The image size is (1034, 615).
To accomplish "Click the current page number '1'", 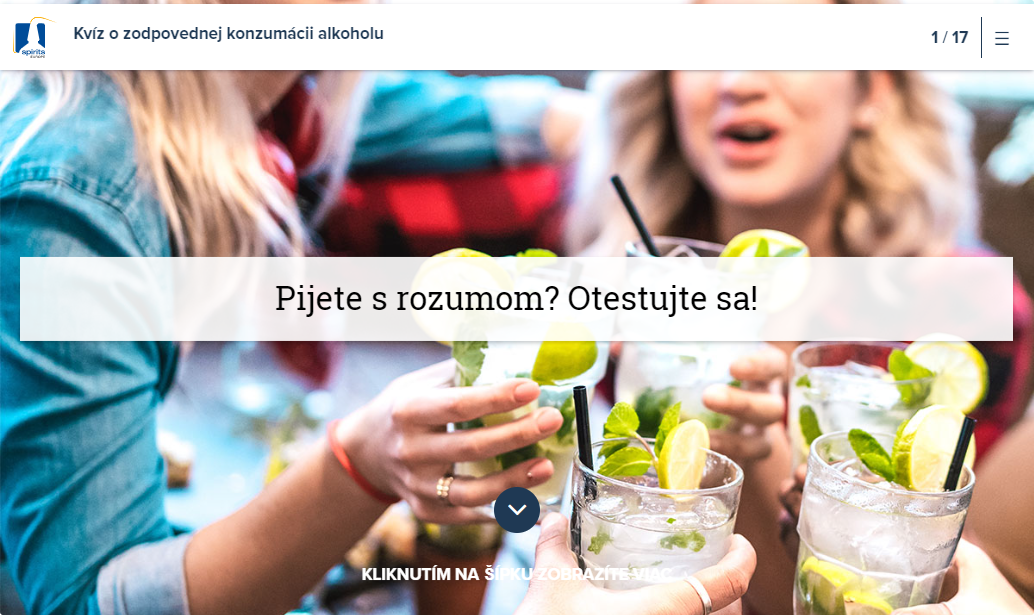I will (x=934, y=38).
